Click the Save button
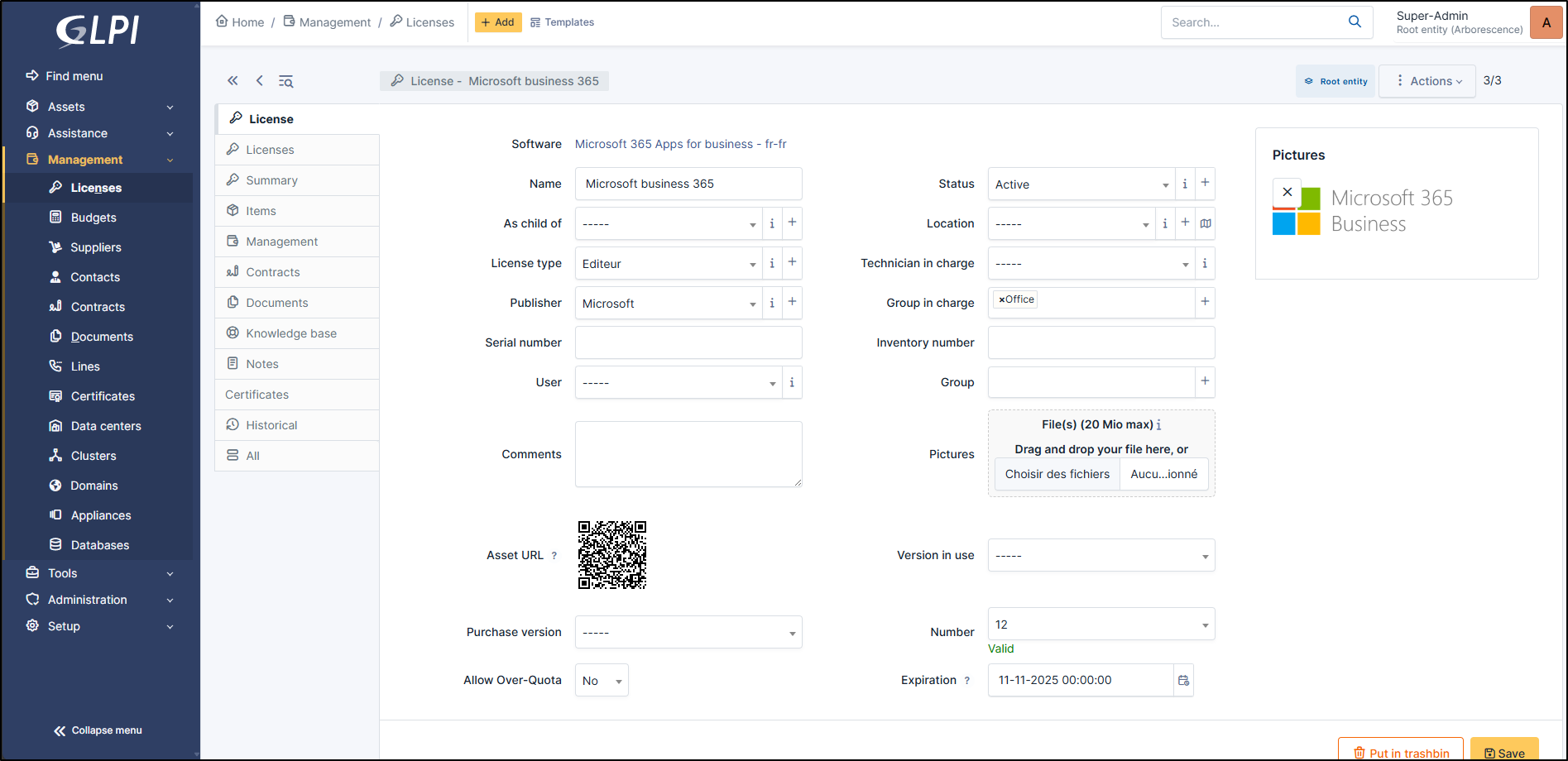This screenshot has width=1568, height=761. point(1504,751)
